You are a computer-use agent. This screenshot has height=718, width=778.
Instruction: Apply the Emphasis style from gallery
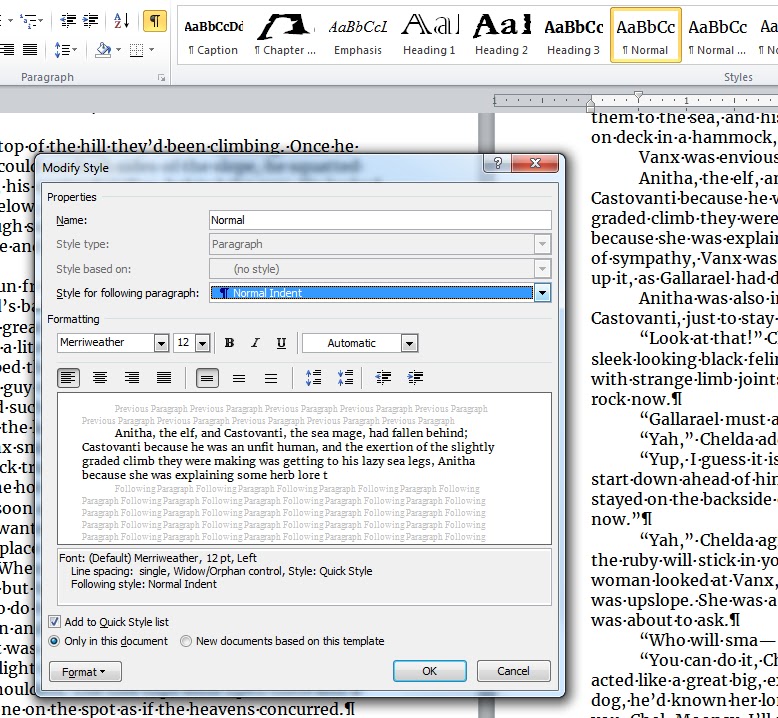click(357, 35)
